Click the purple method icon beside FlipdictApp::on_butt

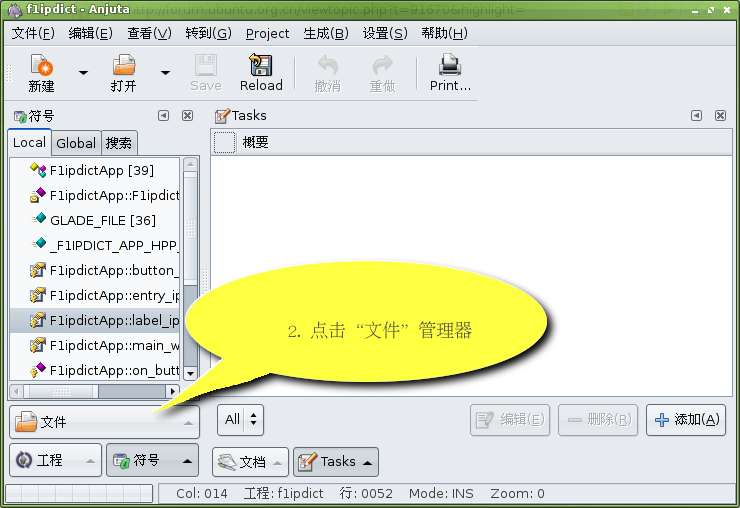click(38, 369)
